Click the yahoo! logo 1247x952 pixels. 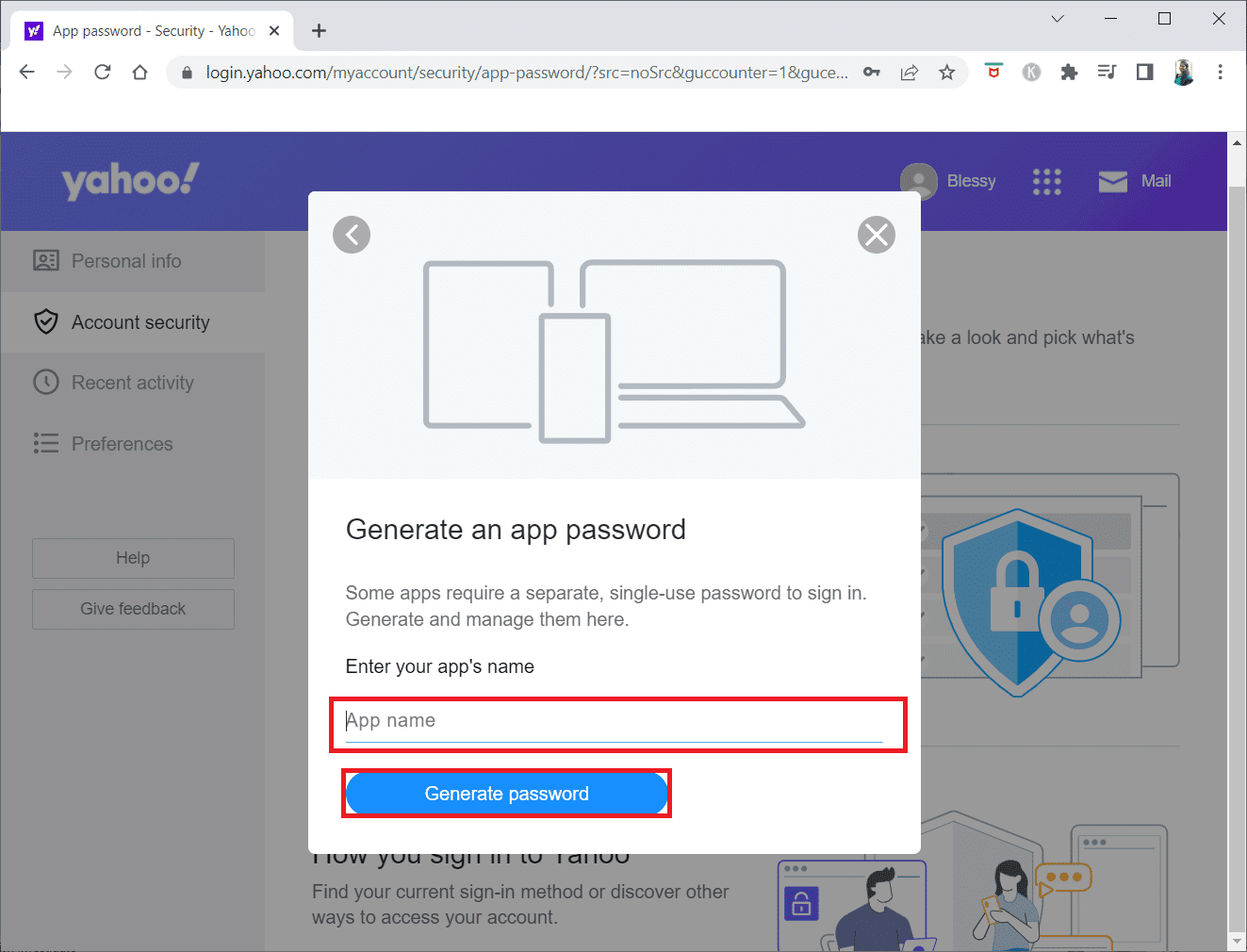click(x=130, y=180)
